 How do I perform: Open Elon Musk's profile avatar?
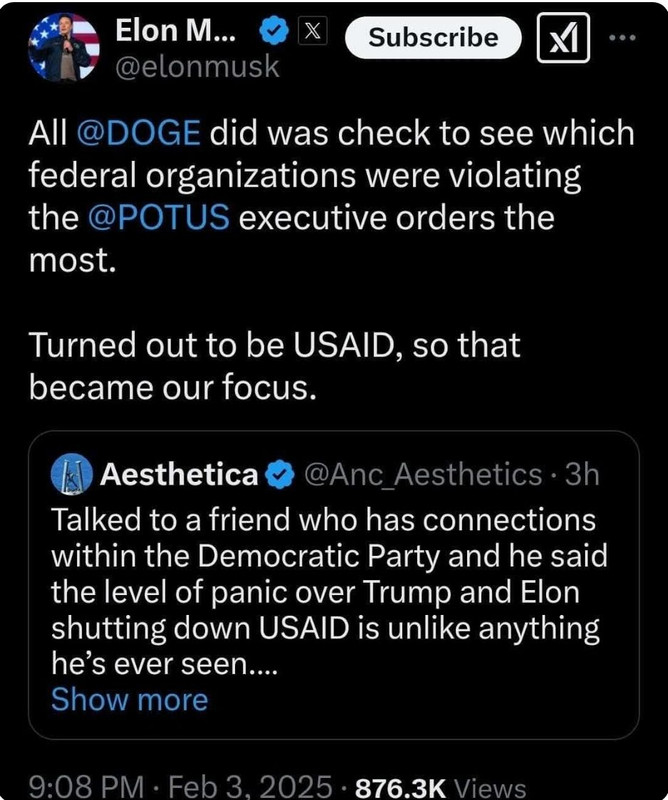pos(65,48)
